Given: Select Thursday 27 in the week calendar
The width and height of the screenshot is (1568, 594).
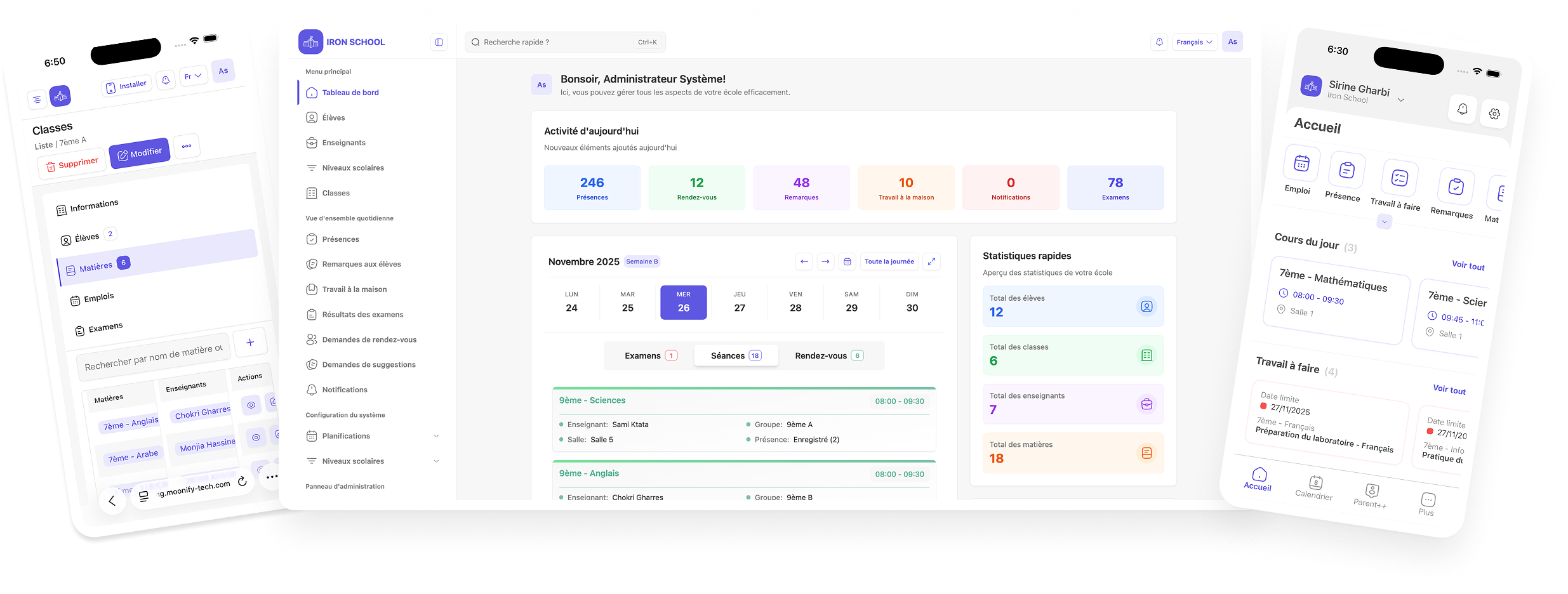Looking at the screenshot, I should [740, 302].
